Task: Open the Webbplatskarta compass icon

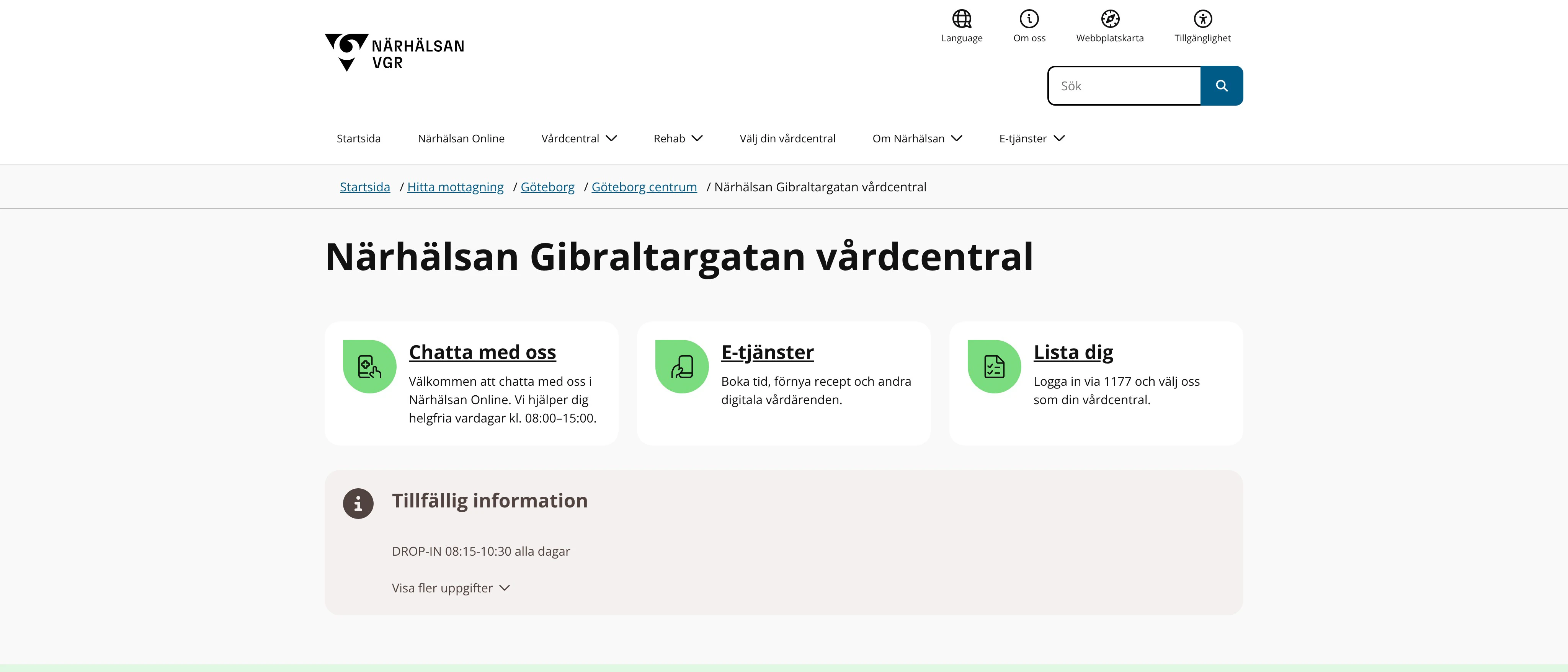Action: pos(1110,19)
